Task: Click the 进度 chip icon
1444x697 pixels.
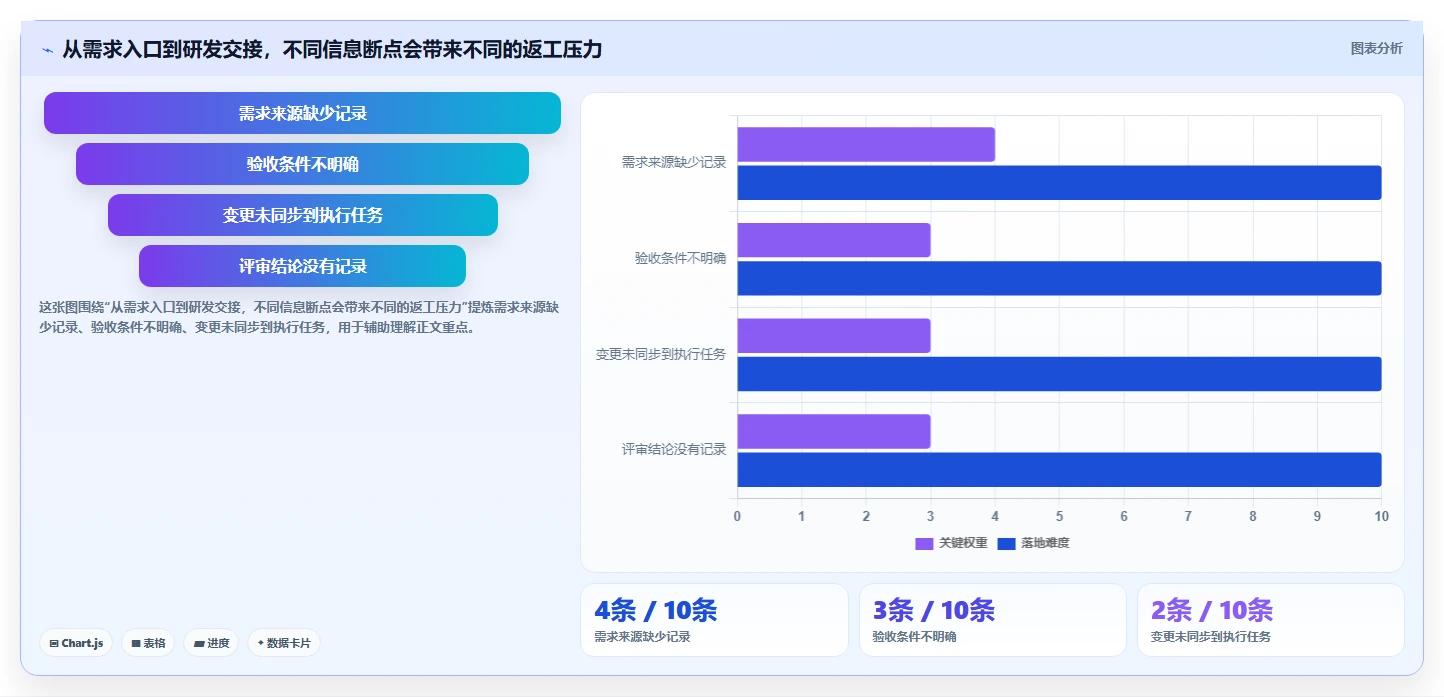Action: pyautogui.click(x=199, y=644)
